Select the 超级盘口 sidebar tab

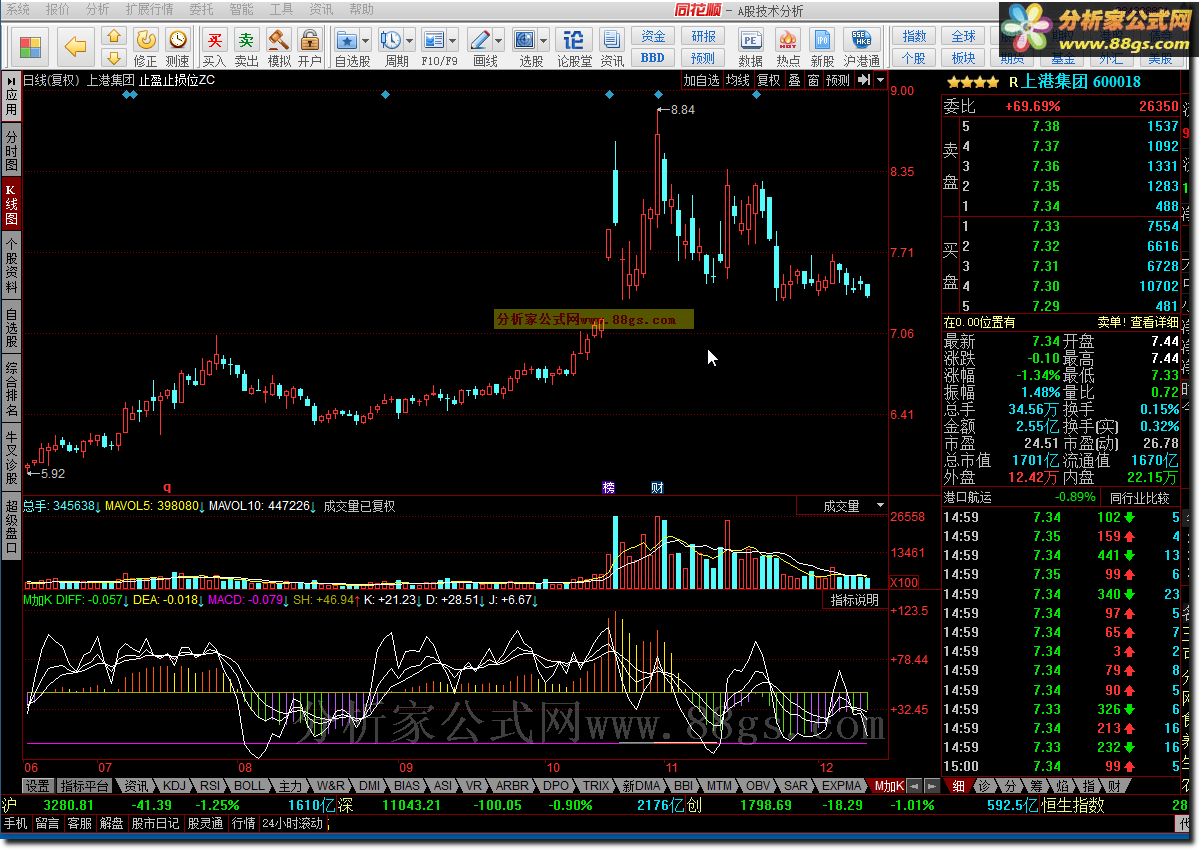pyautogui.click(x=11, y=527)
